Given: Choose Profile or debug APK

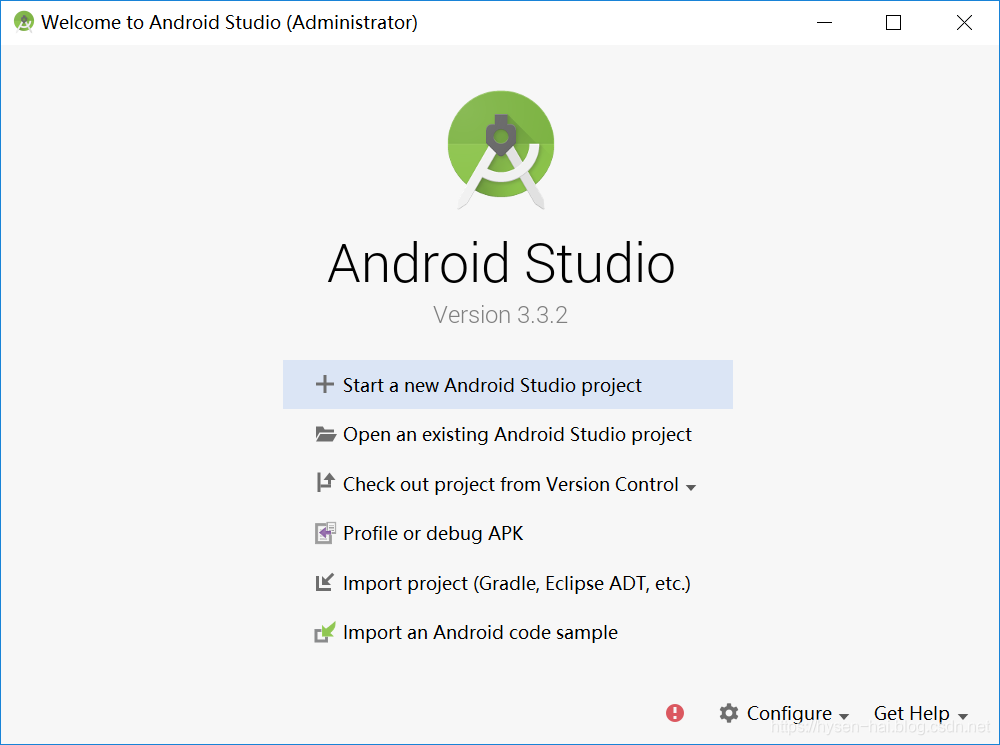Looking at the screenshot, I should (433, 533).
